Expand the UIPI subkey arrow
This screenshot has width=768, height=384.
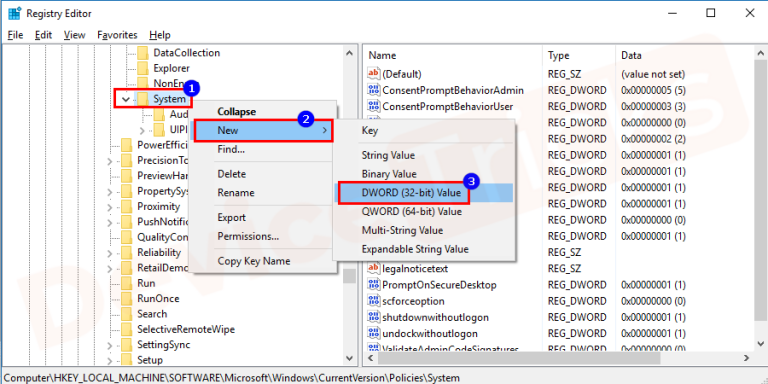[142, 130]
